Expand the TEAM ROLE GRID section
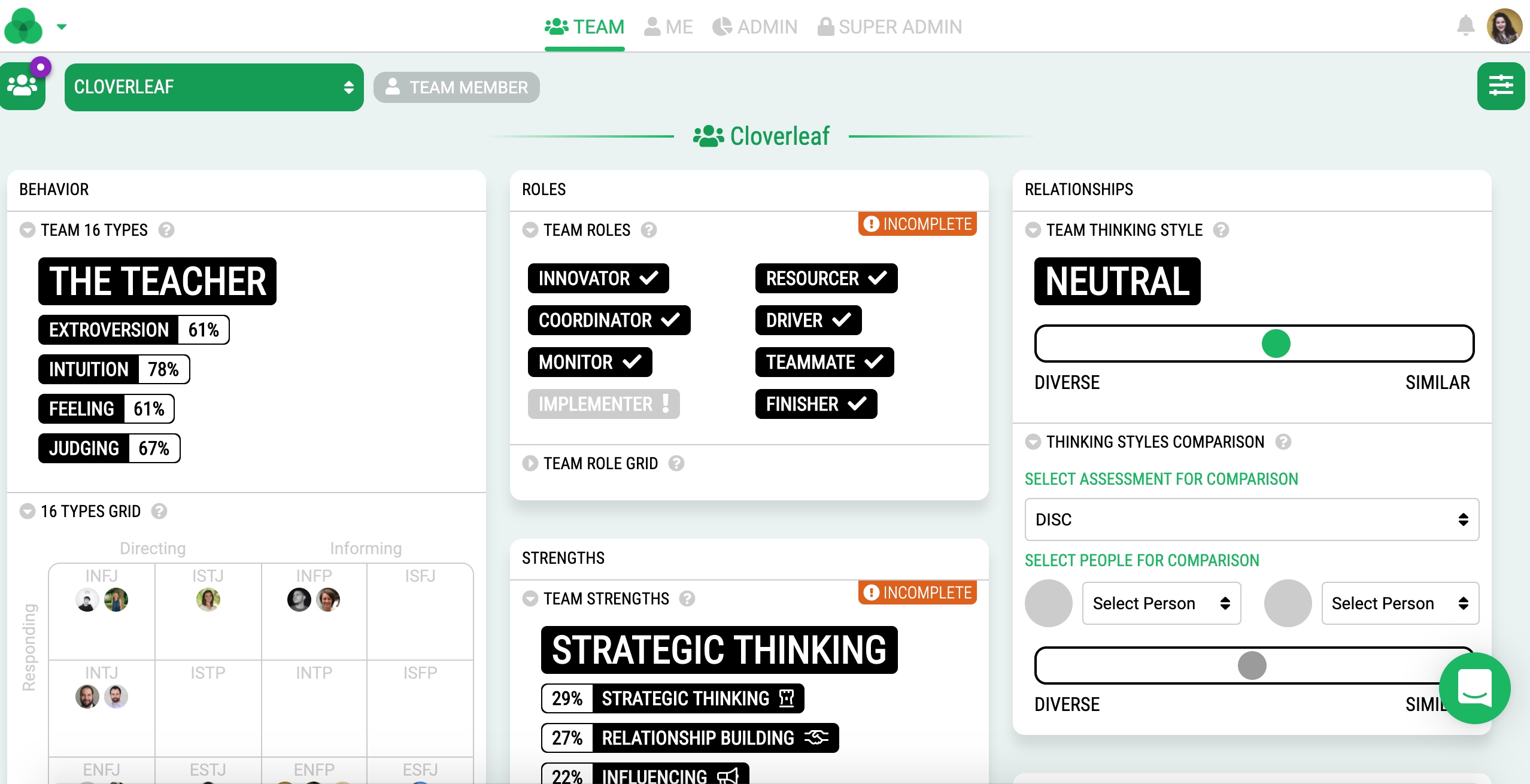Image resolution: width=1530 pixels, height=784 pixels. click(530, 463)
